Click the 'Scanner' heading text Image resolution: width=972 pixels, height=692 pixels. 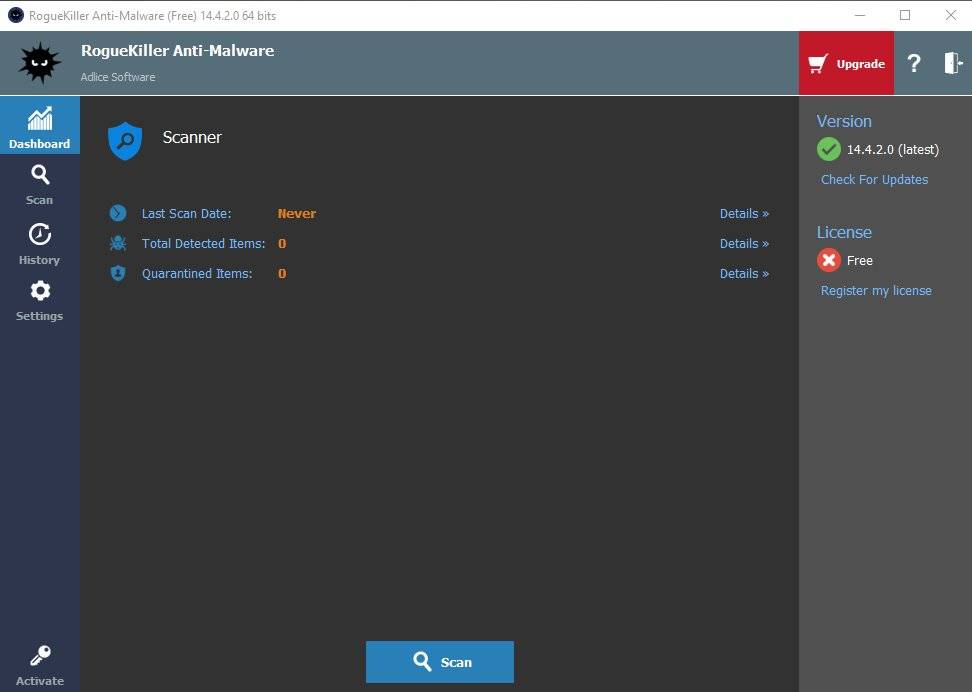coord(192,137)
